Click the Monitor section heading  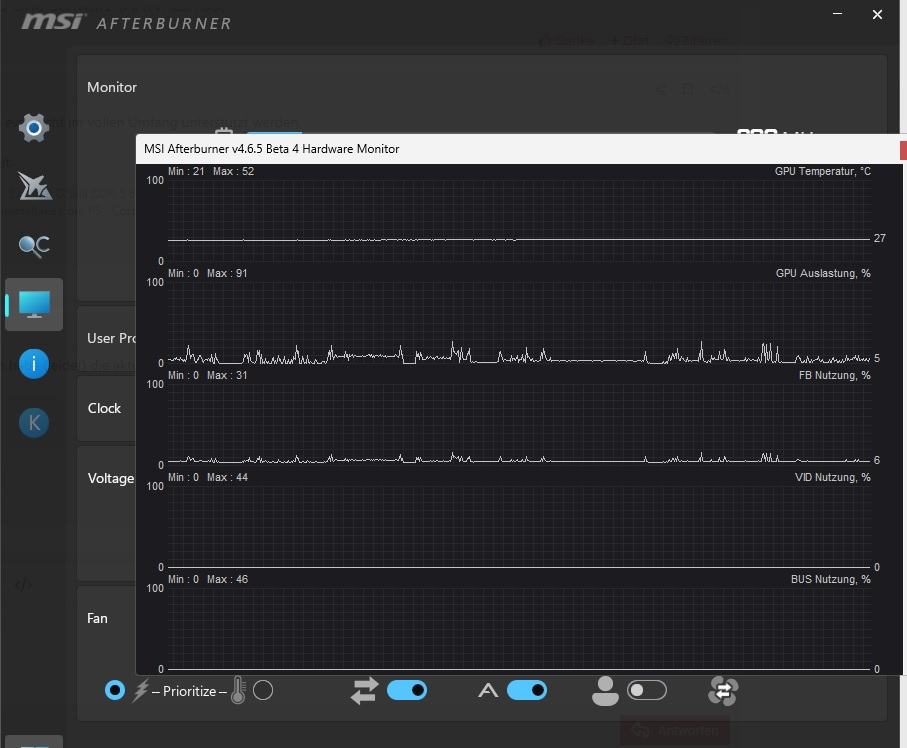point(112,87)
